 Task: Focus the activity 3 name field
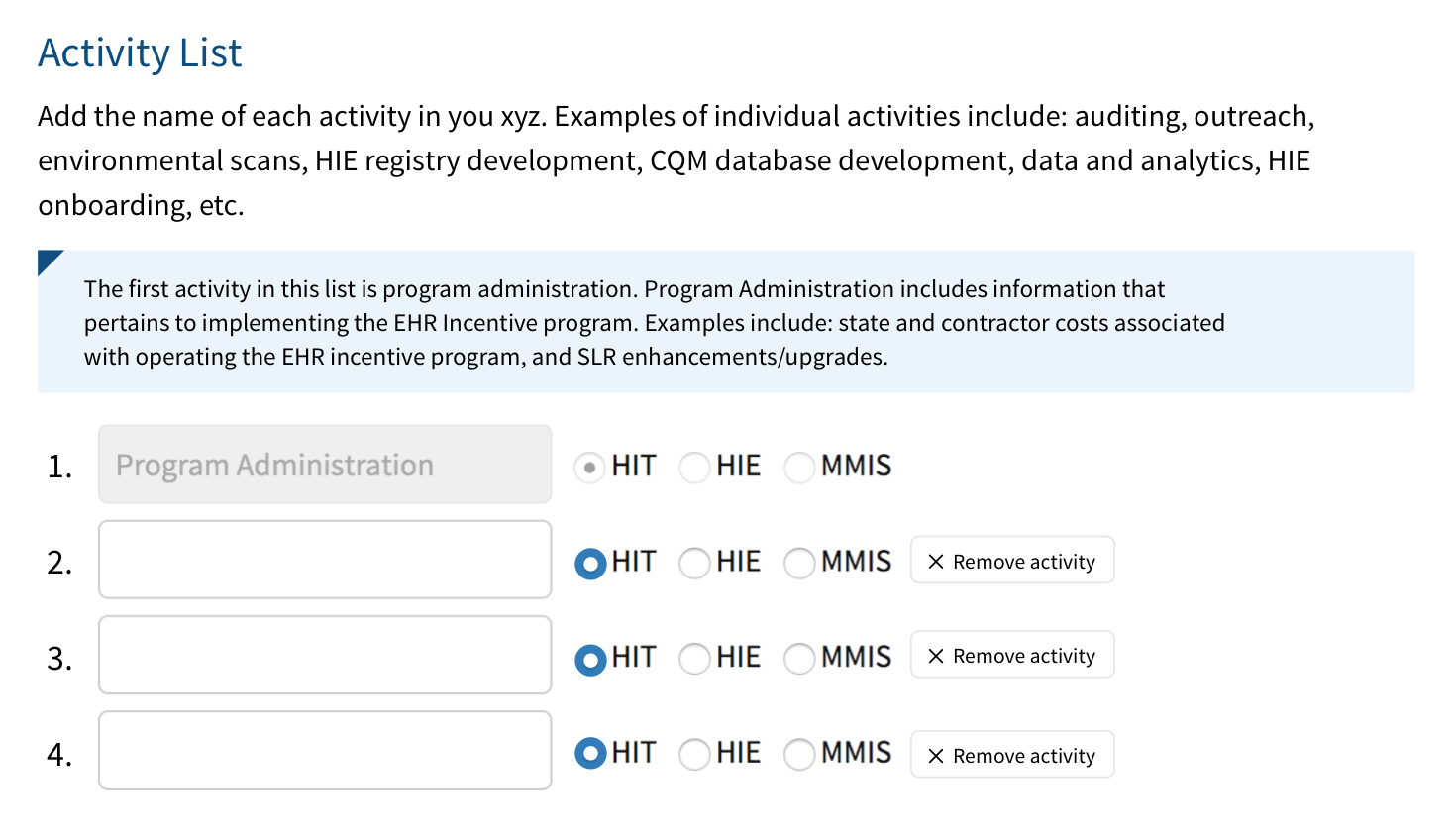(x=325, y=655)
